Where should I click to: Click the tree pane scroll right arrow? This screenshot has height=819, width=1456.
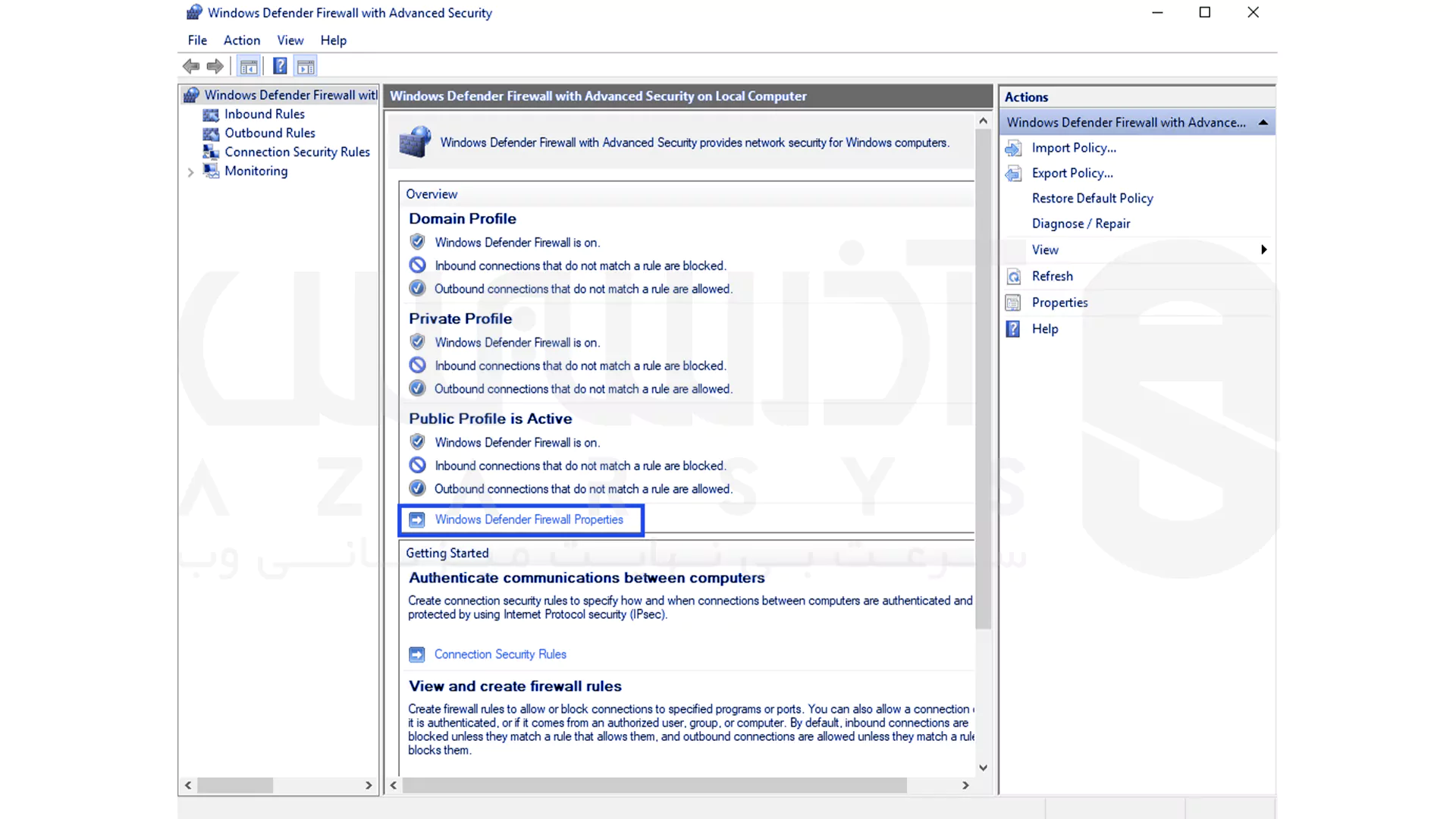pyautogui.click(x=369, y=786)
